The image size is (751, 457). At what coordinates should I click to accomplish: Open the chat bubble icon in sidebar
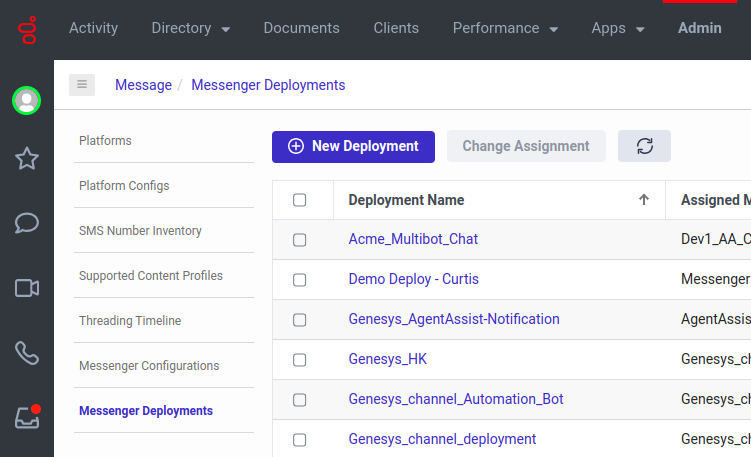tap(26, 223)
